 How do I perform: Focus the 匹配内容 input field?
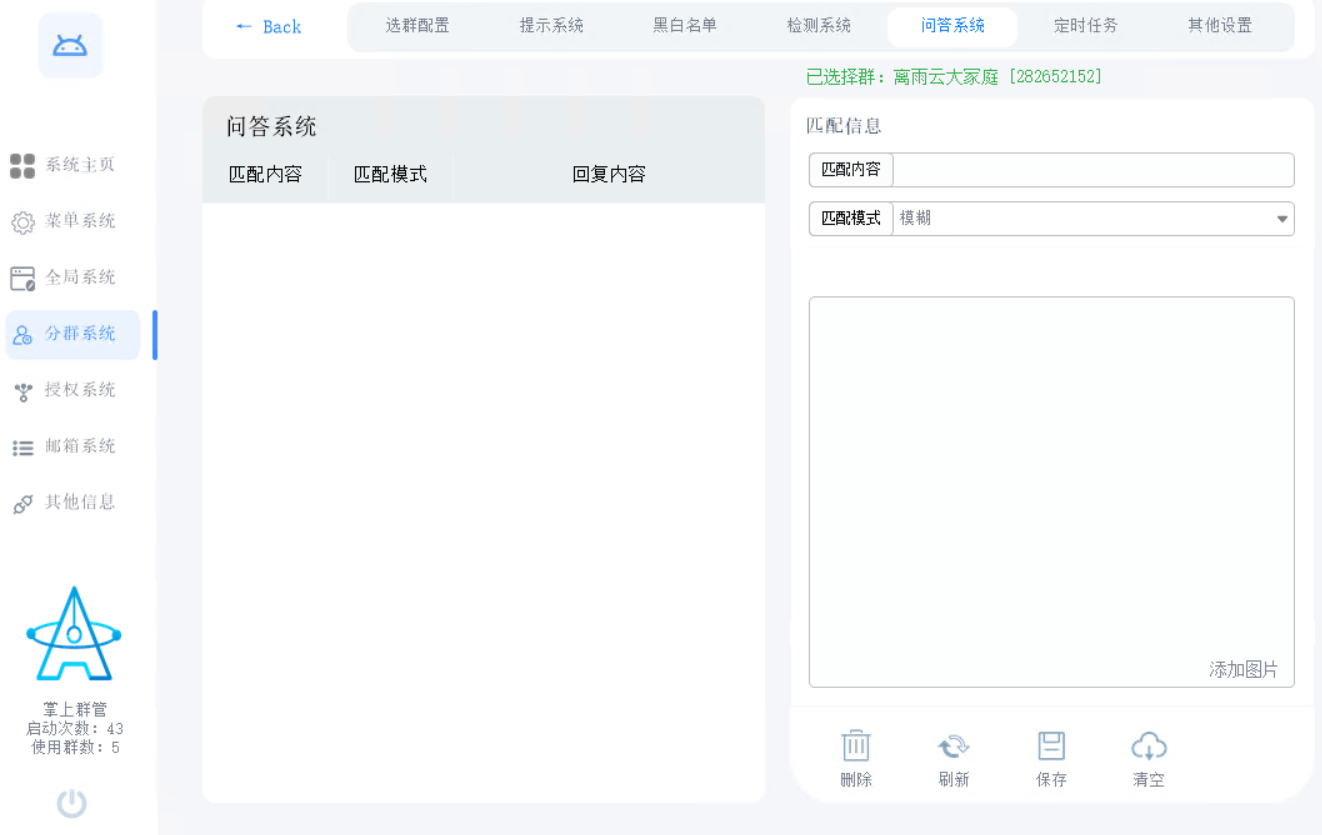tap(1093, 170)
